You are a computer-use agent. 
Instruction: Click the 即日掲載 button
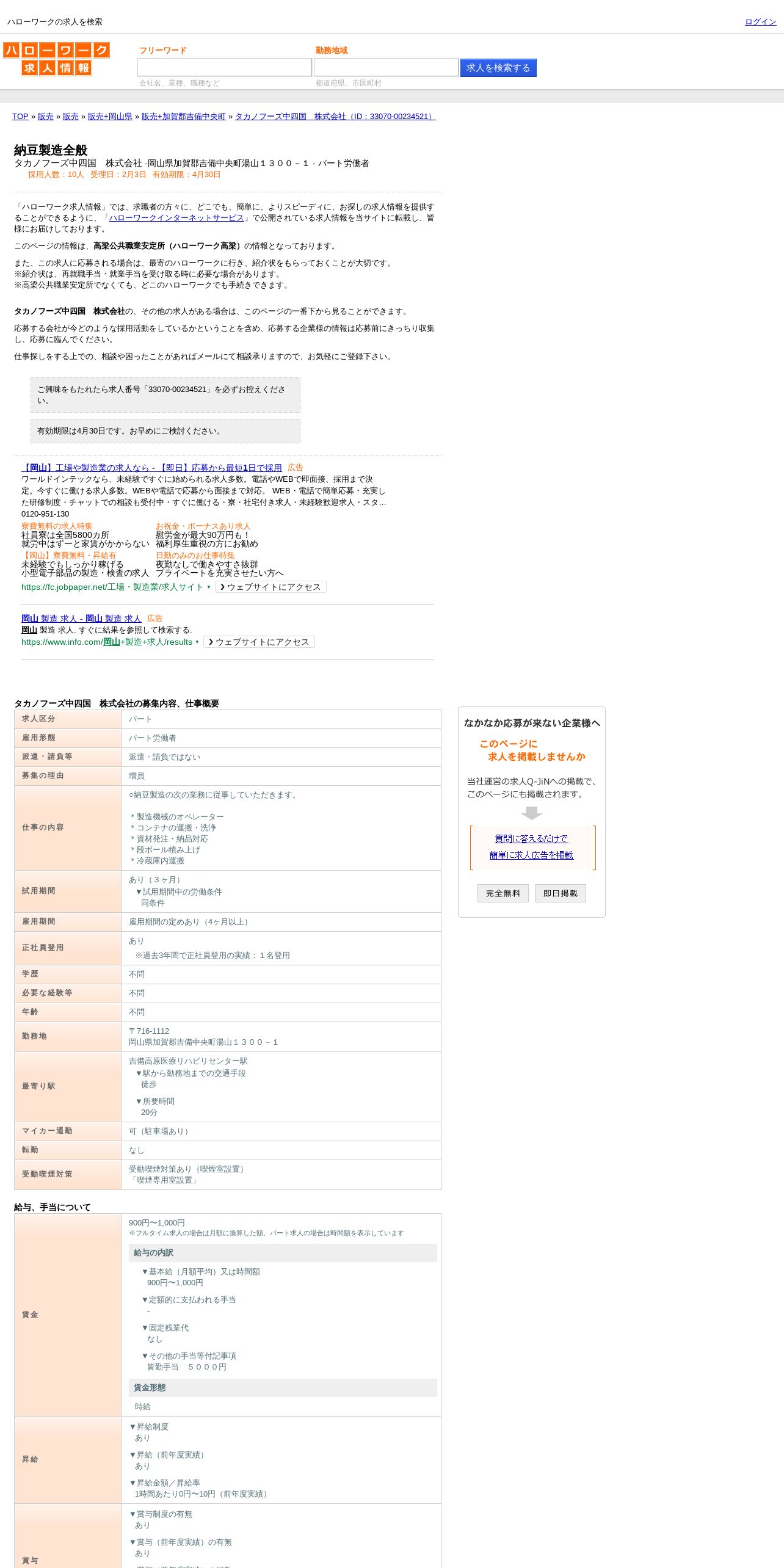click(561, 893)
